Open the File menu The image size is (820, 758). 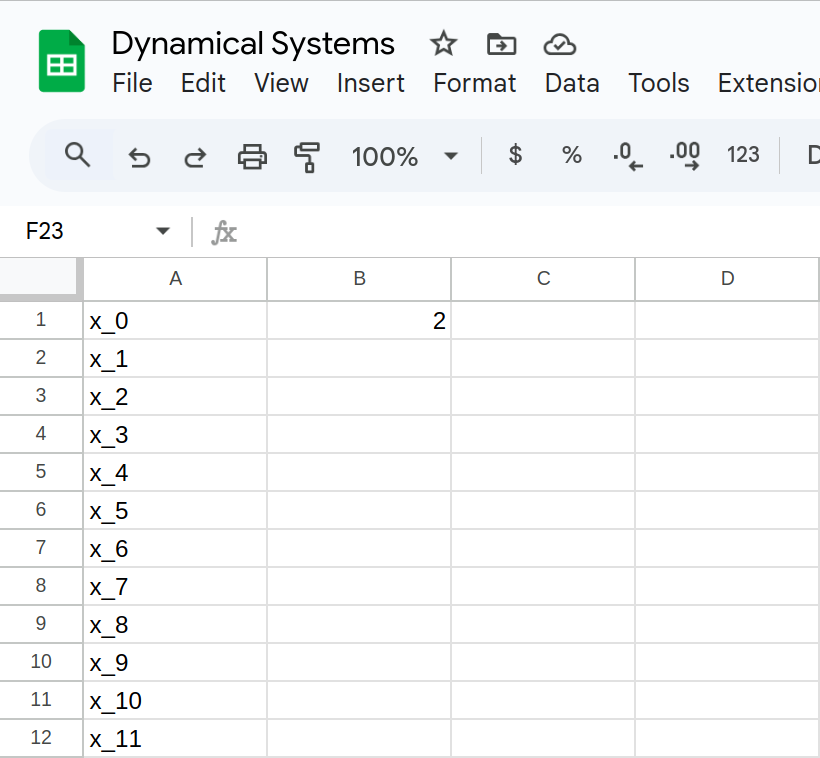point(132,83)
